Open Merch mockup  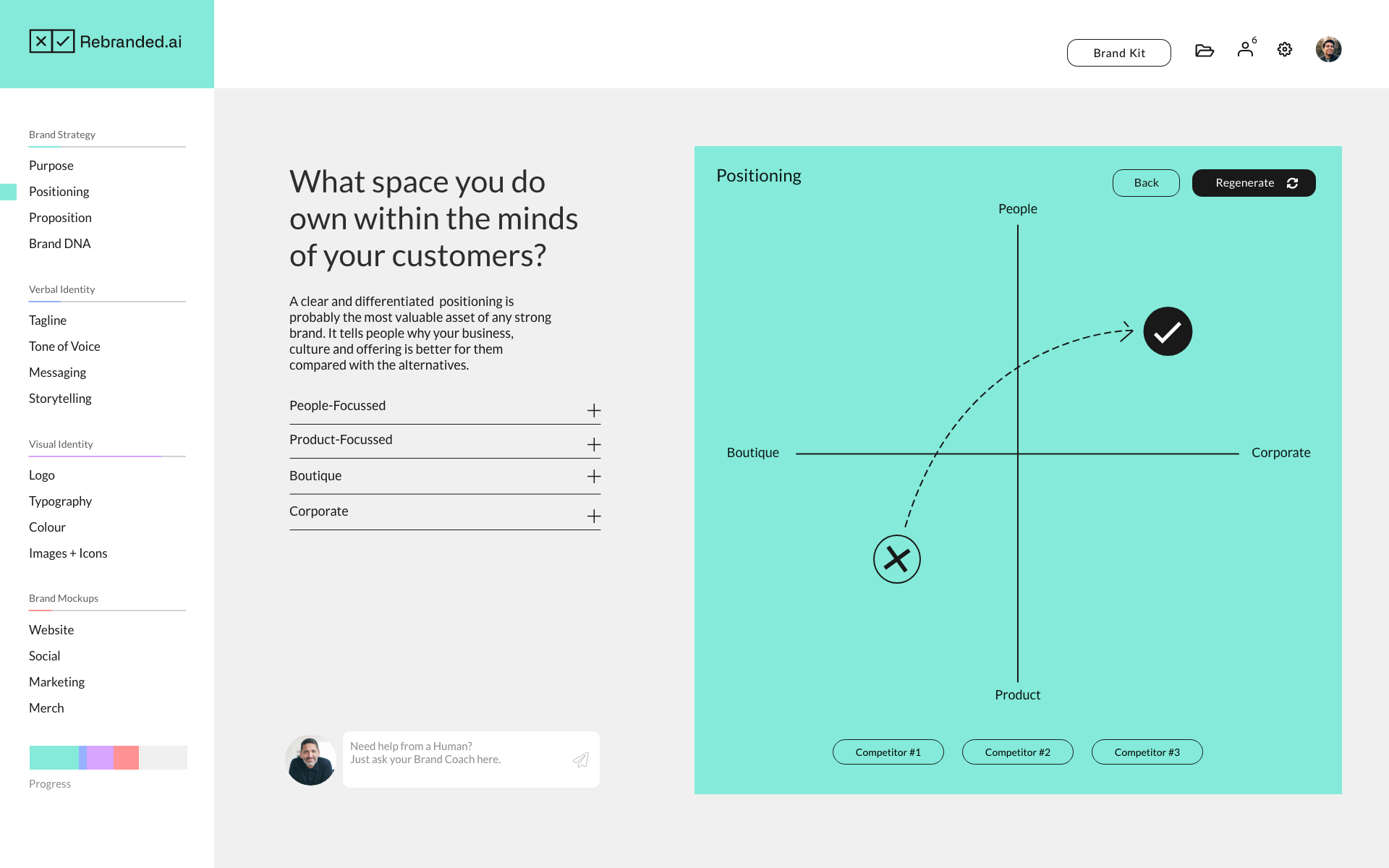click(46, 708)
